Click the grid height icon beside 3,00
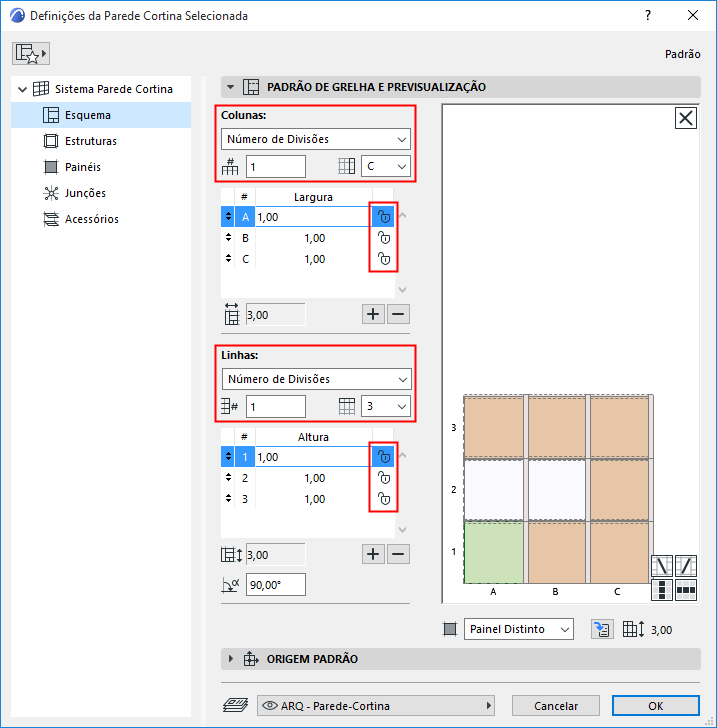 point(633,629)
